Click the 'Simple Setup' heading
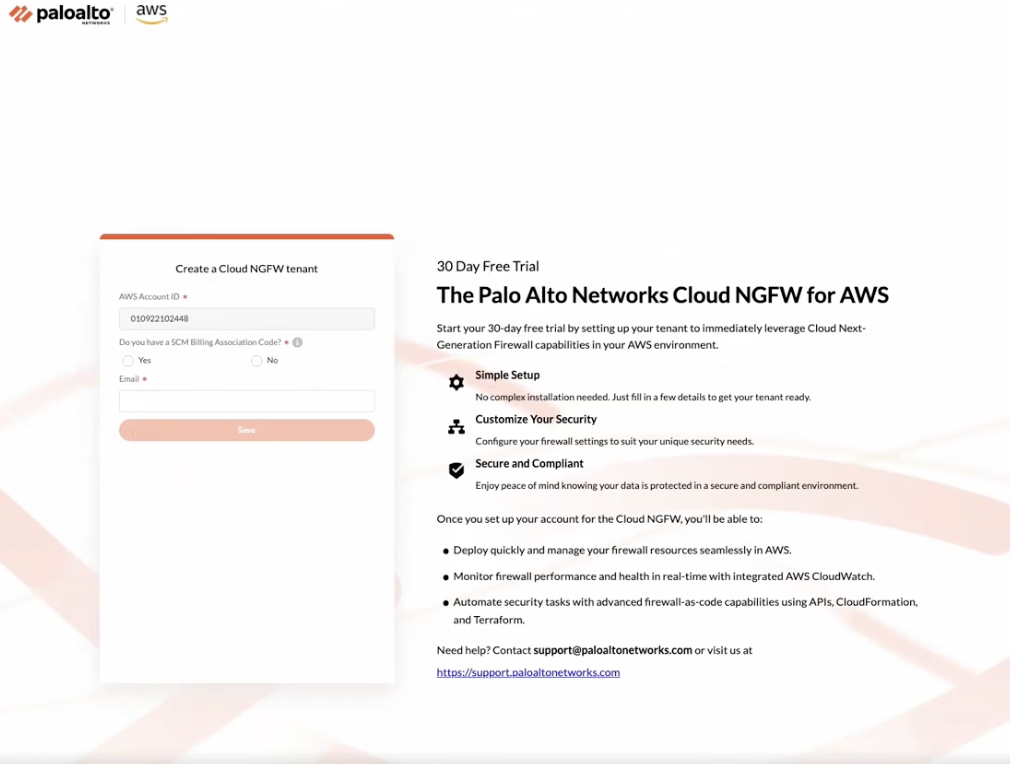The height and width of the screenshot is (764, 1010). click(508, 375)
